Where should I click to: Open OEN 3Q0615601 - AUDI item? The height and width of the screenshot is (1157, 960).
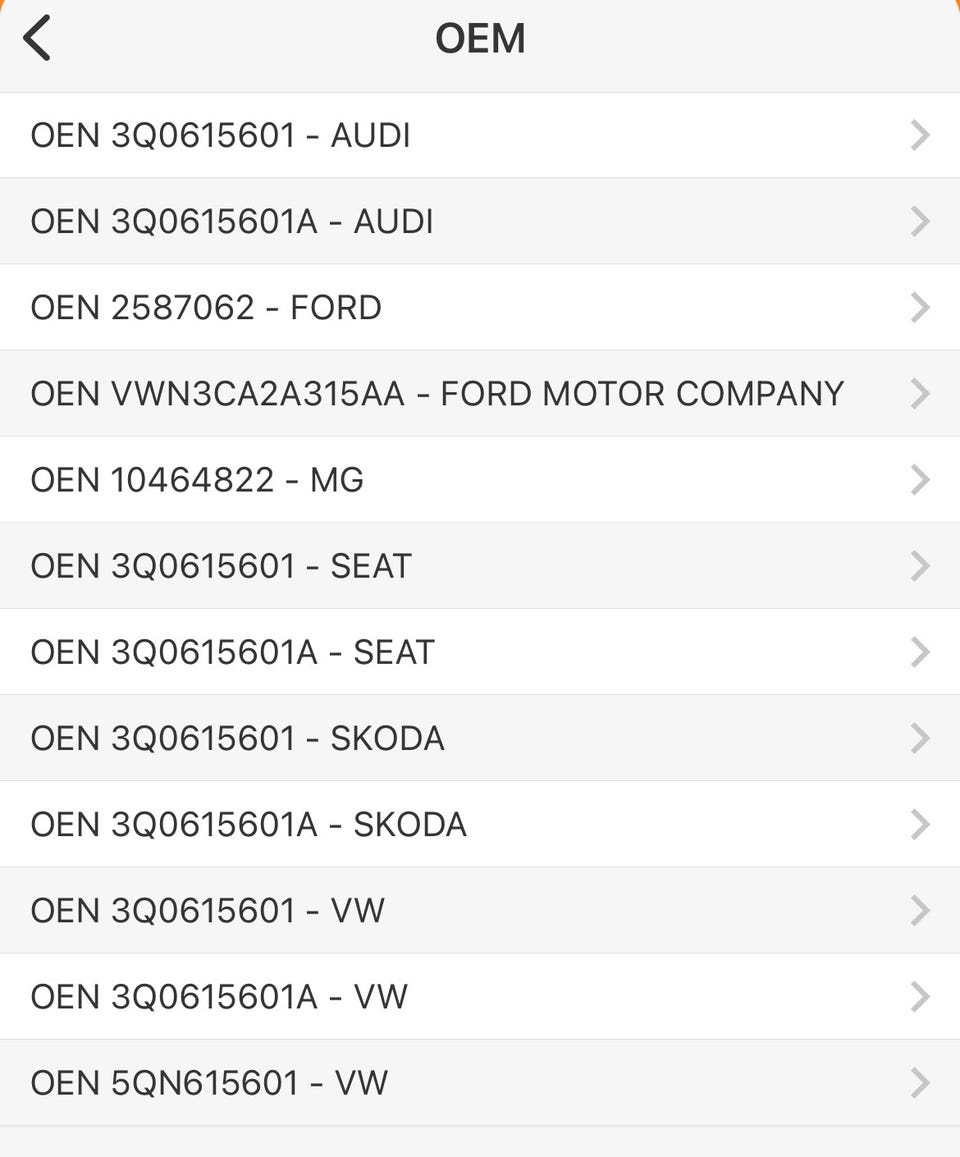[x=221, y=135]
